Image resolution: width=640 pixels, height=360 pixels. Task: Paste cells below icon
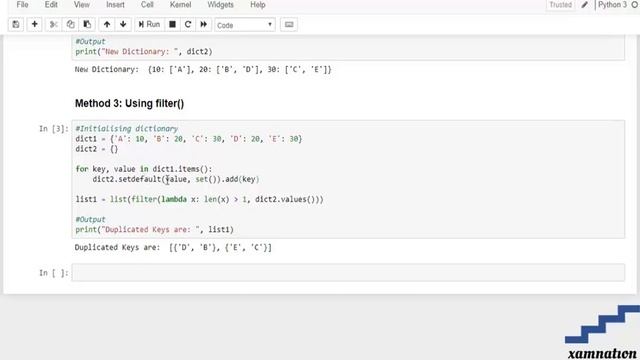pos(87,24)
